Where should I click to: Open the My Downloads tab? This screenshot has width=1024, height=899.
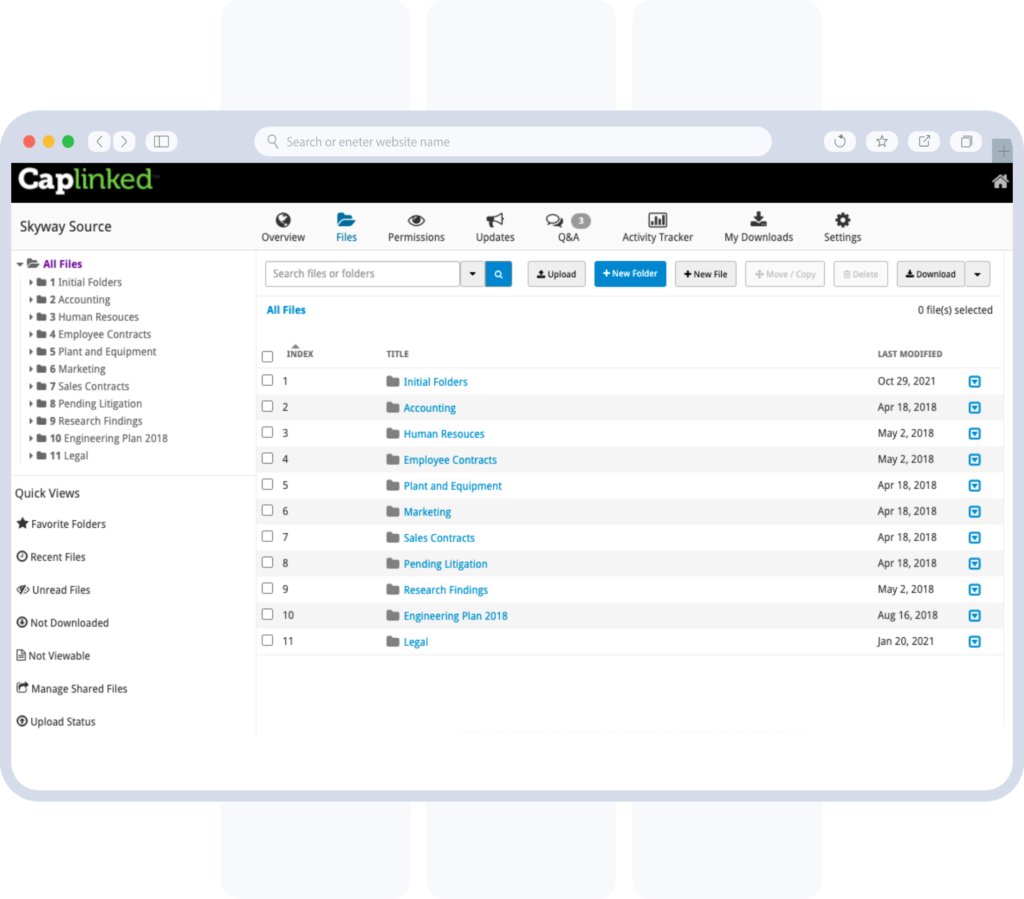point(758,228)
